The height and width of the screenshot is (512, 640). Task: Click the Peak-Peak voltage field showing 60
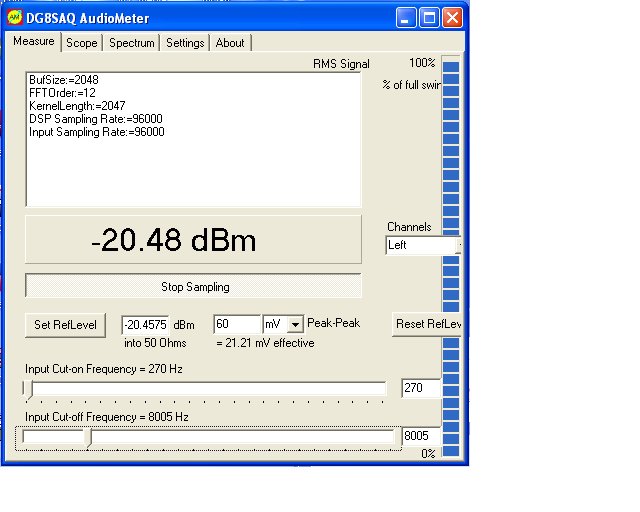236,325
